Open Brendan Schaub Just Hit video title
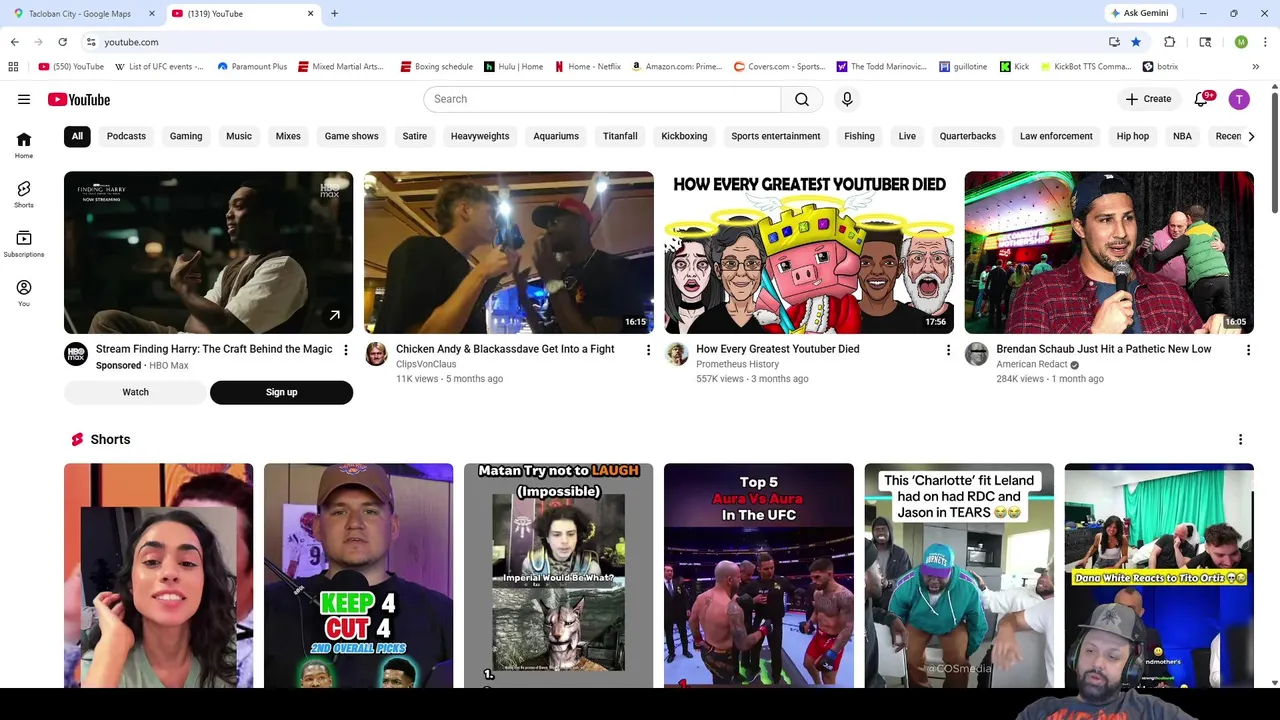The image size is (1280, 720). click(1103, 349)
